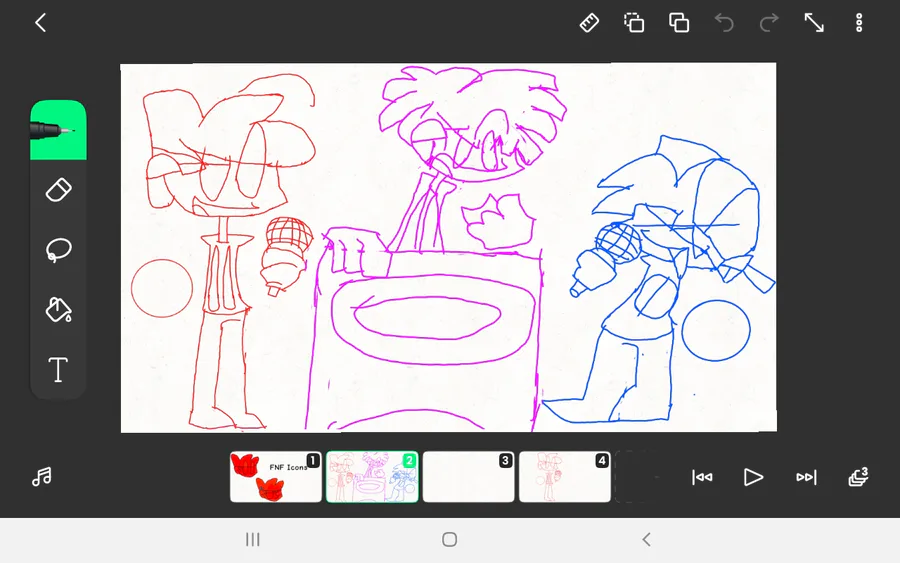This screenshot has height=563, width=900.
Task: Tap the Android home button
Action: click(449, 539)
